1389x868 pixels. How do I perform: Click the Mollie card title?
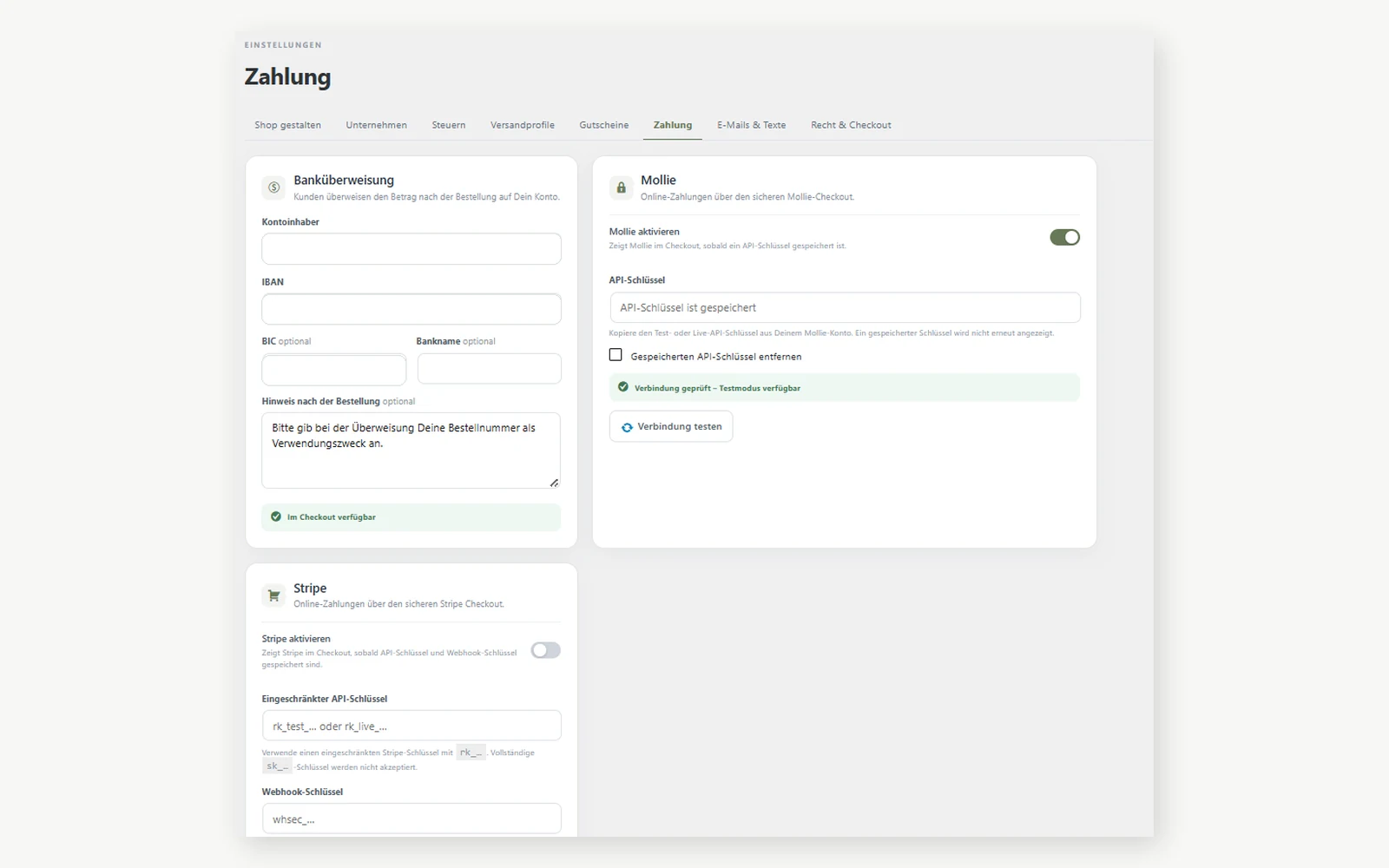pos(658,180)
